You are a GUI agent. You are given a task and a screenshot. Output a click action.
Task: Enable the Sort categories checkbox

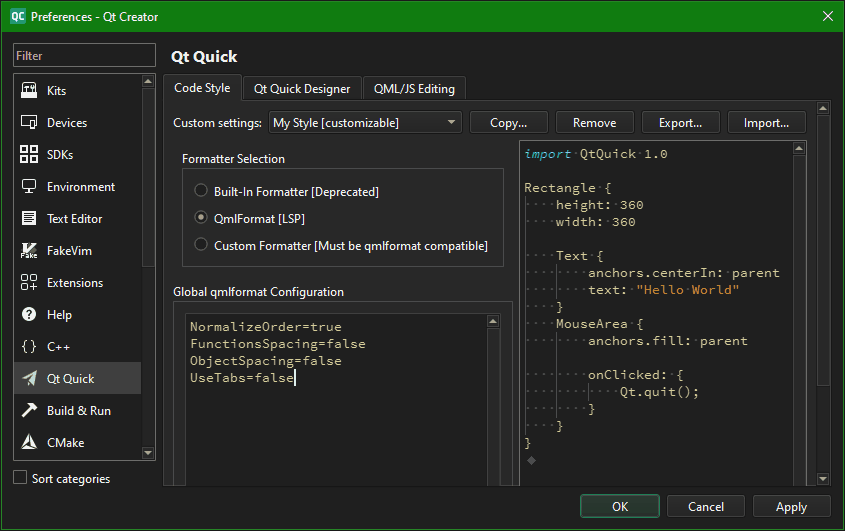click(x=20, y=478)
